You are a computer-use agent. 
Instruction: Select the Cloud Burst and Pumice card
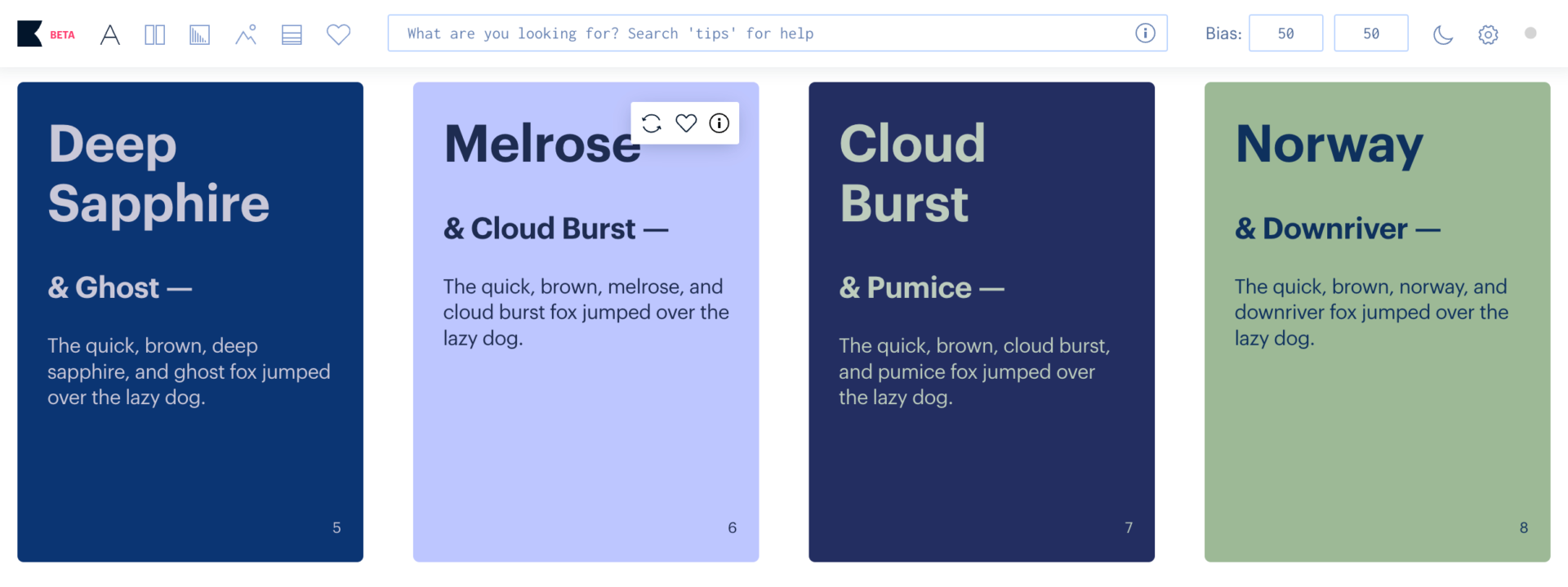coord(981,465)
